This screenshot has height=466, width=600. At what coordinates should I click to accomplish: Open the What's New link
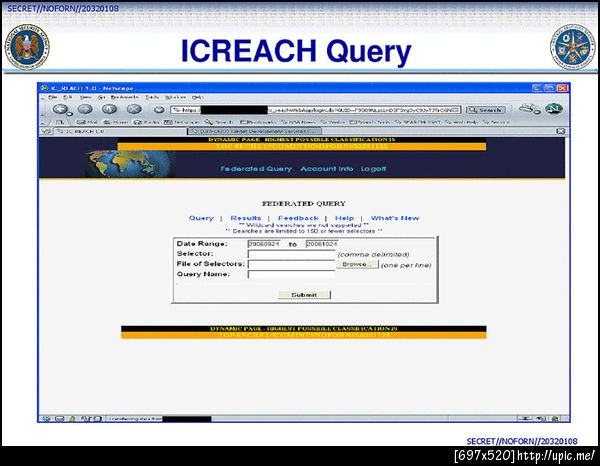pyautogui.click(x=395, y=218)
